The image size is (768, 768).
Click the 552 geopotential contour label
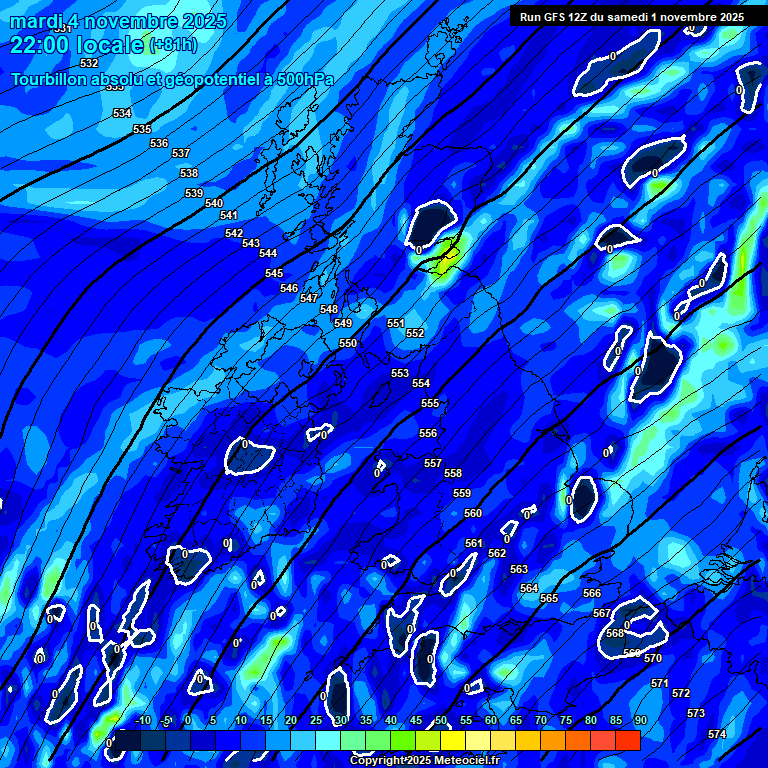tap(415, 333)
